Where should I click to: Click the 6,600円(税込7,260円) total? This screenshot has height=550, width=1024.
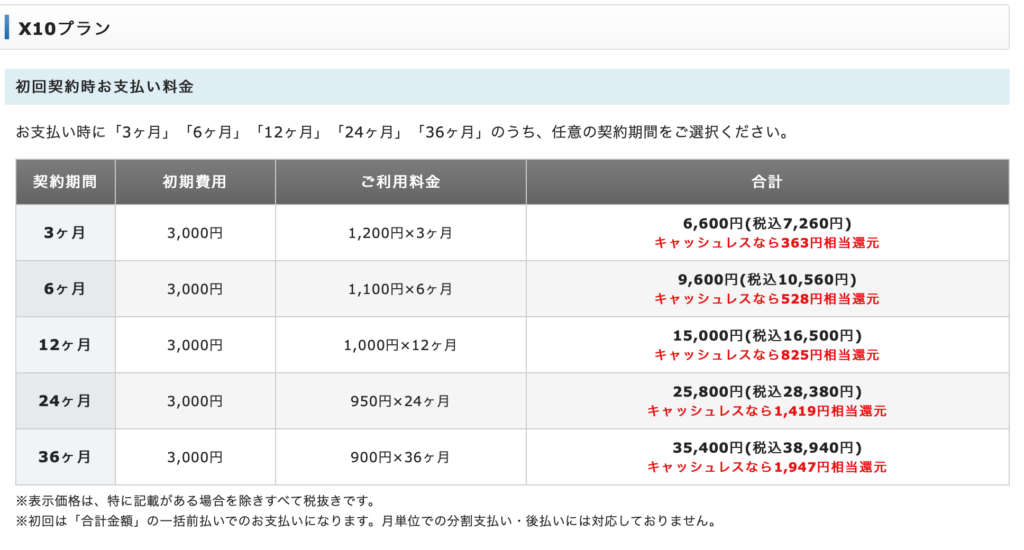pos(767,224)
